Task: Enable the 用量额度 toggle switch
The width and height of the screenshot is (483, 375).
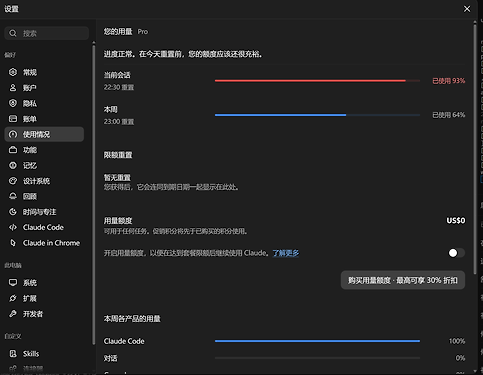Action: click(456, 253)
